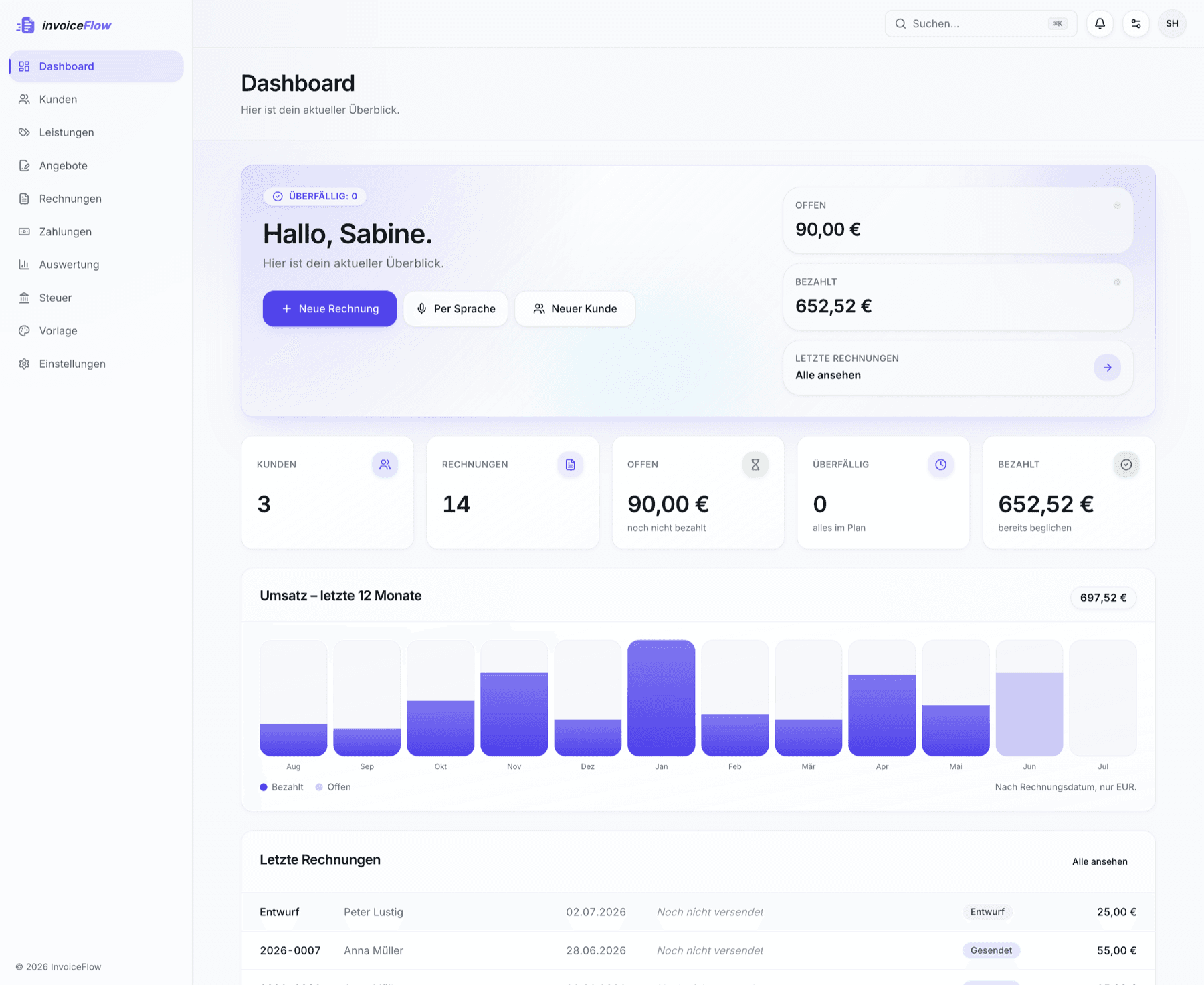Click the Angebote edit icon in sidebar

pyautogui.click(x=24, y=165)
